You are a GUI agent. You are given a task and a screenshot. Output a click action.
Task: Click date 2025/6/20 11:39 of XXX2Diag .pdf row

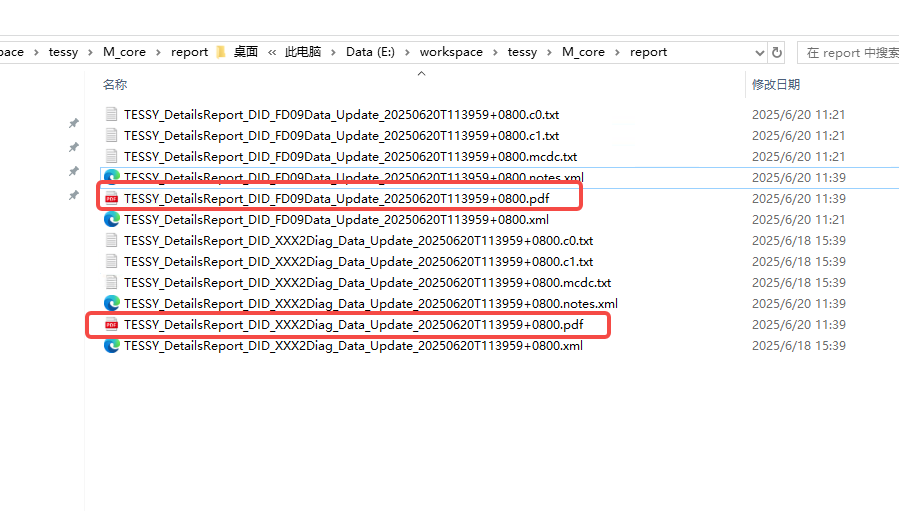(x=799, y=325)
